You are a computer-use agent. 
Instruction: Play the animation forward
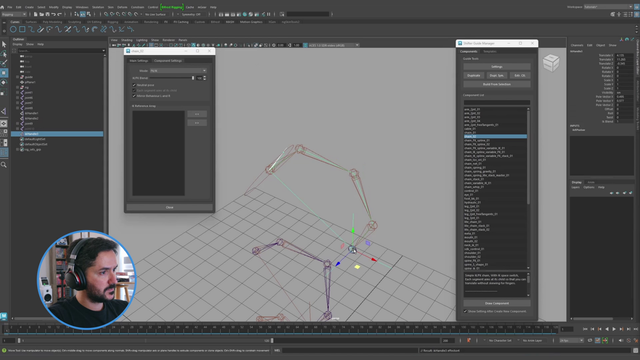[x=614, y=329]
